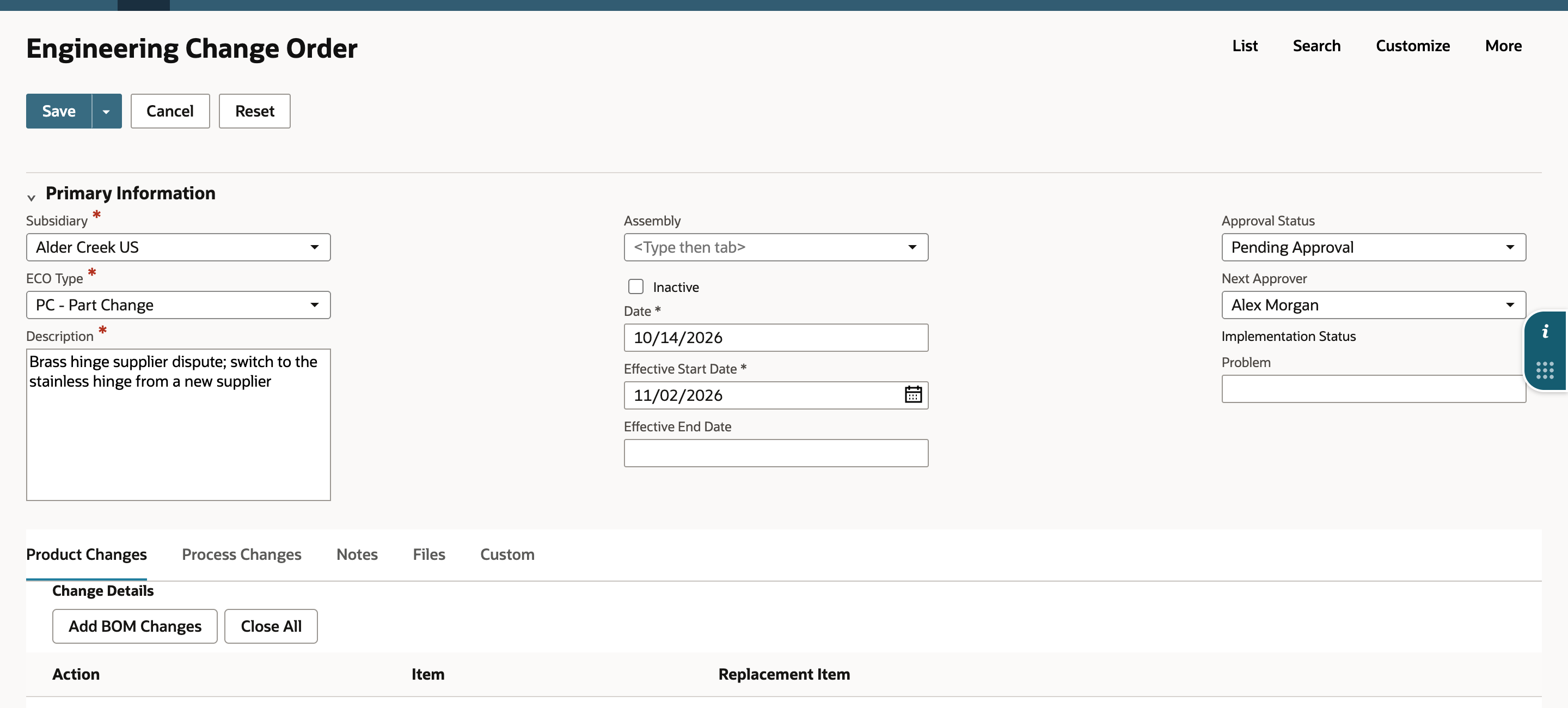This screenshot has width=1568, height=708.
Task: Click the Replacement Item column header
Action: [784, 675]
